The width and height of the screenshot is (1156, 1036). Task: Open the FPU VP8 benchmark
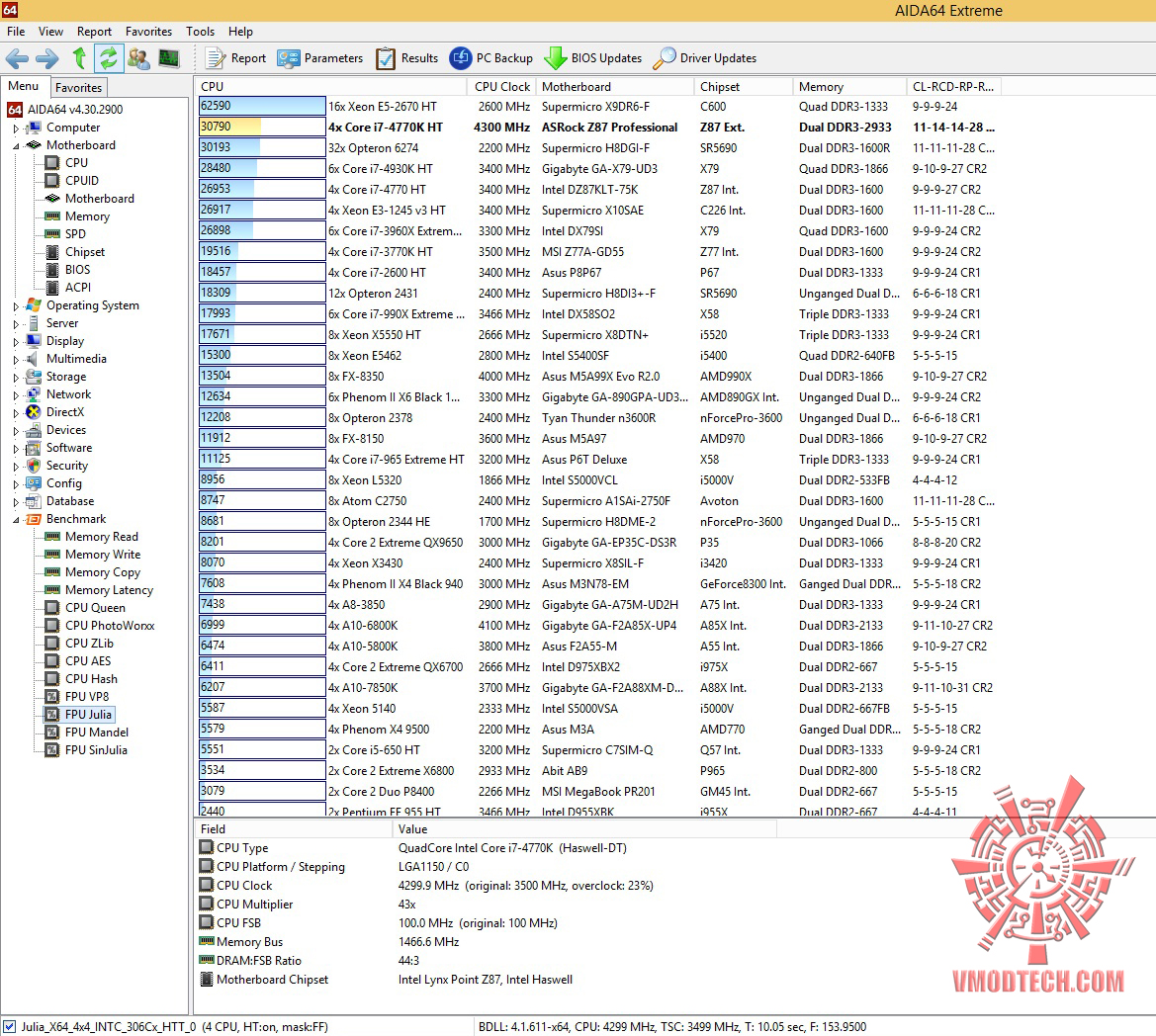pos(87,696)
